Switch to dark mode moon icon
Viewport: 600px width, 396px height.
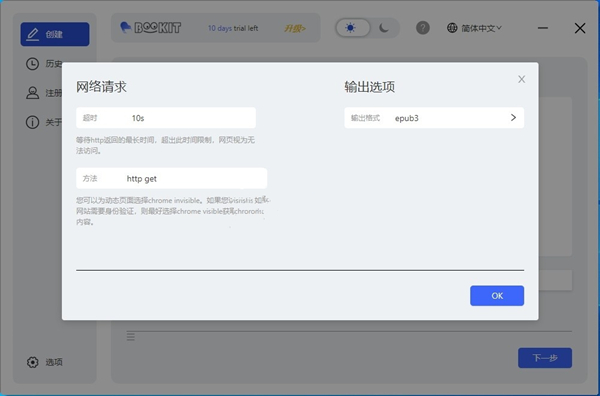[384, 28]
